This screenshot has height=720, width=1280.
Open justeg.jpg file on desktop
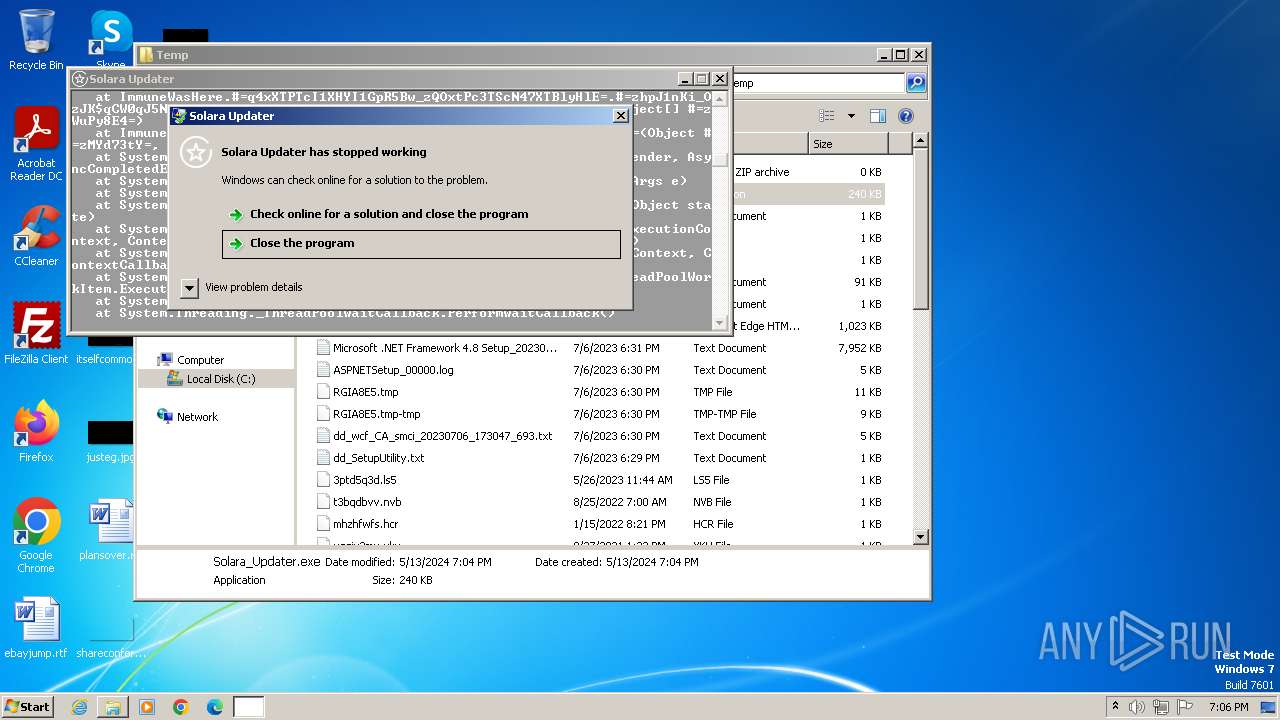click(110, 442)
